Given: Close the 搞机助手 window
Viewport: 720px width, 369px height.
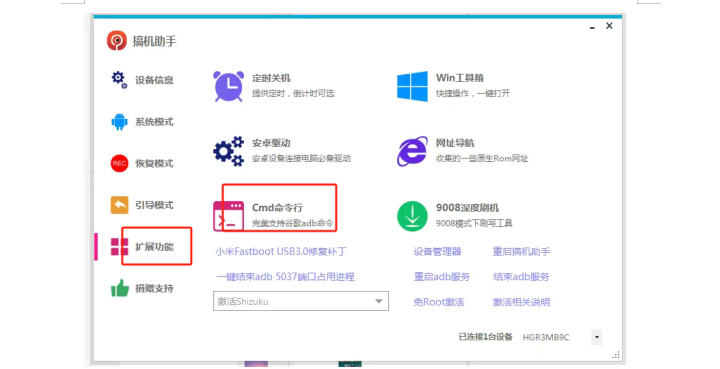Looking at the screenshot, I should [609, 26].
